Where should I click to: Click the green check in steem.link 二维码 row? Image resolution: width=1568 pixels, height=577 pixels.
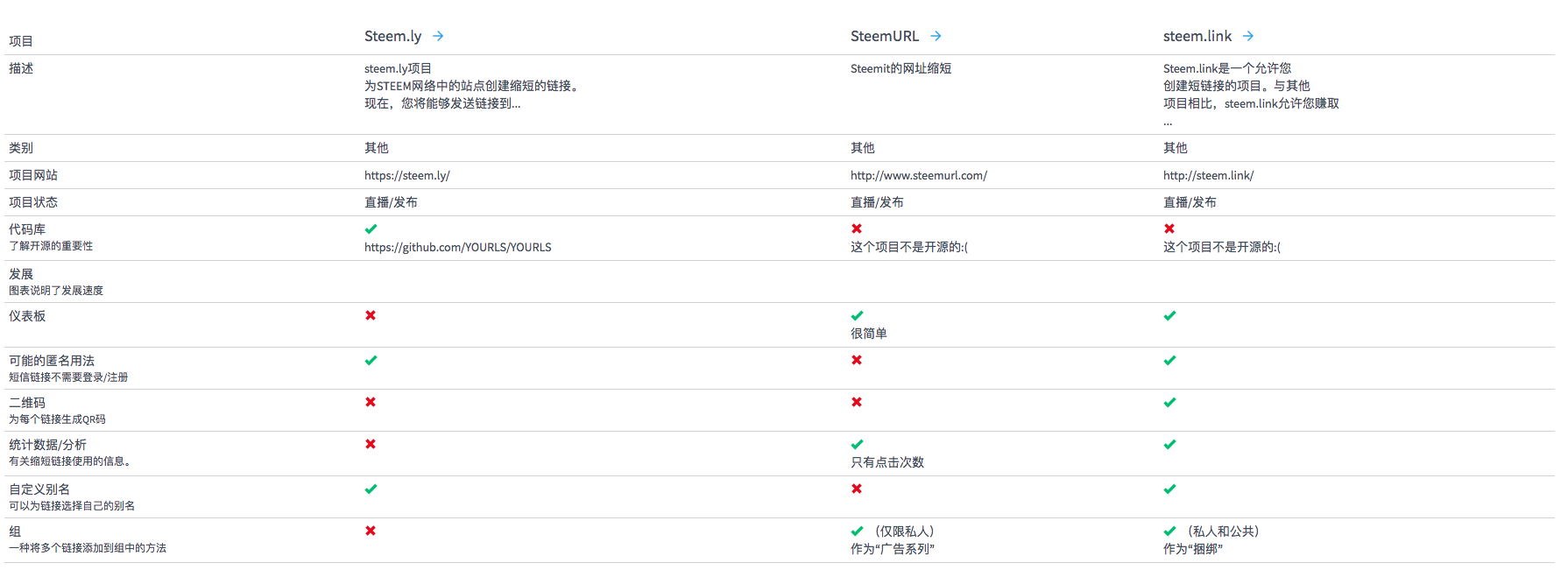coord(1170,402)
